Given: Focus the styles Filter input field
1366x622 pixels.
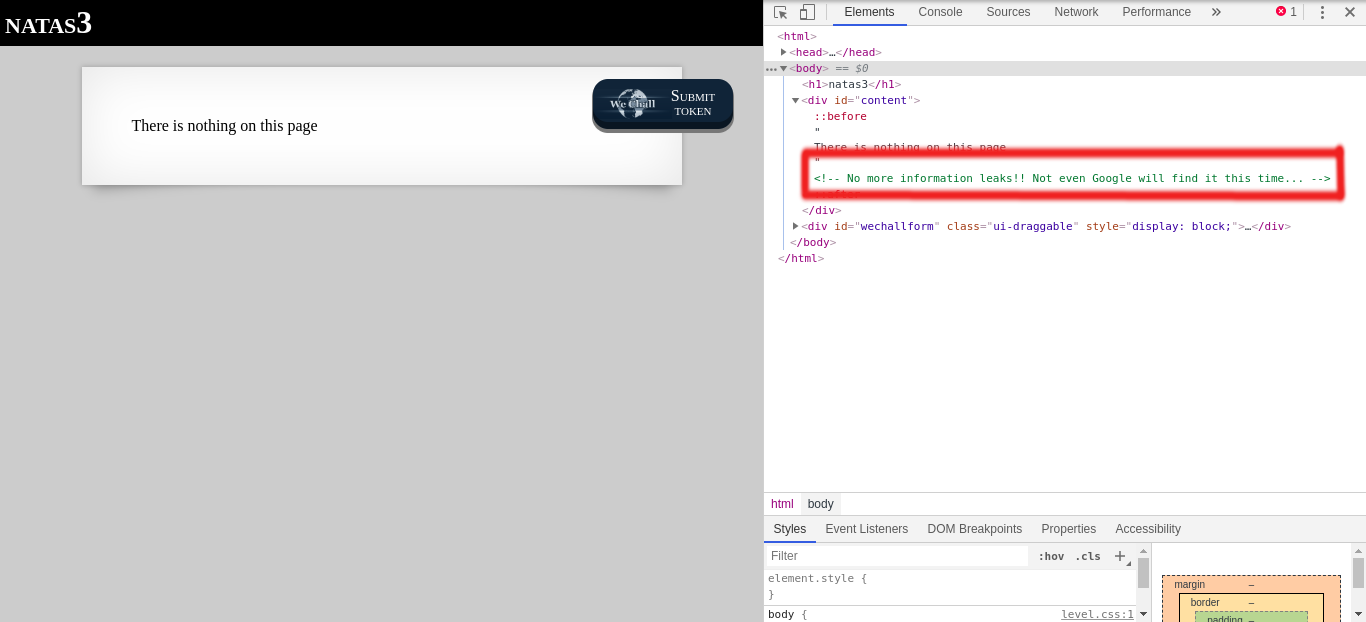Looking at the screenshot, I should tap(897, 556).
